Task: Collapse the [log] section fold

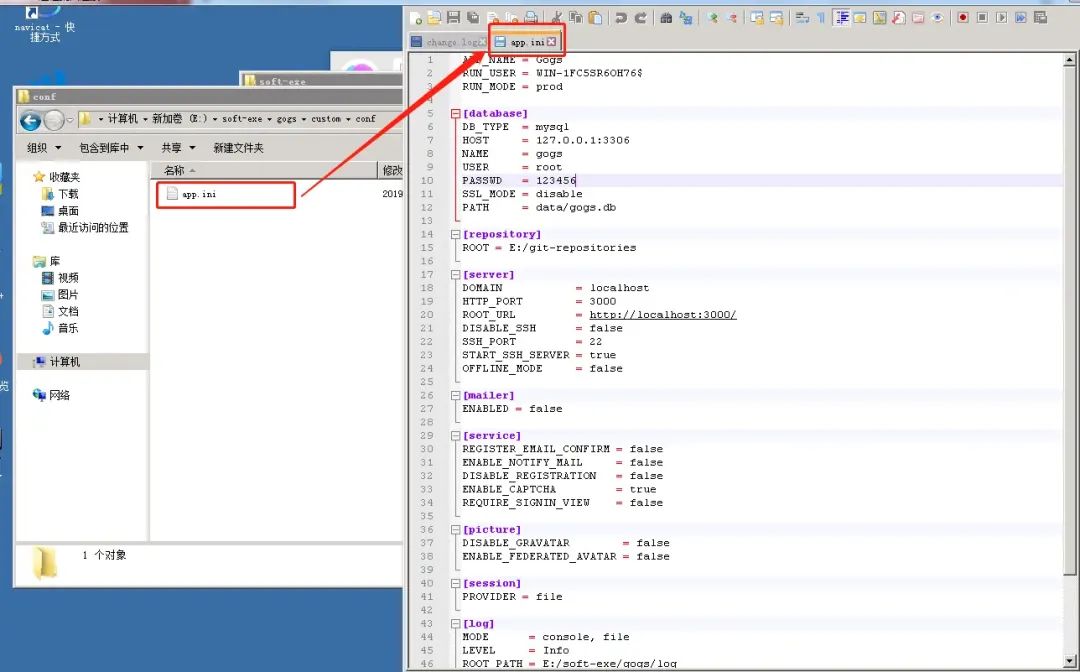Action: (455, 624)
